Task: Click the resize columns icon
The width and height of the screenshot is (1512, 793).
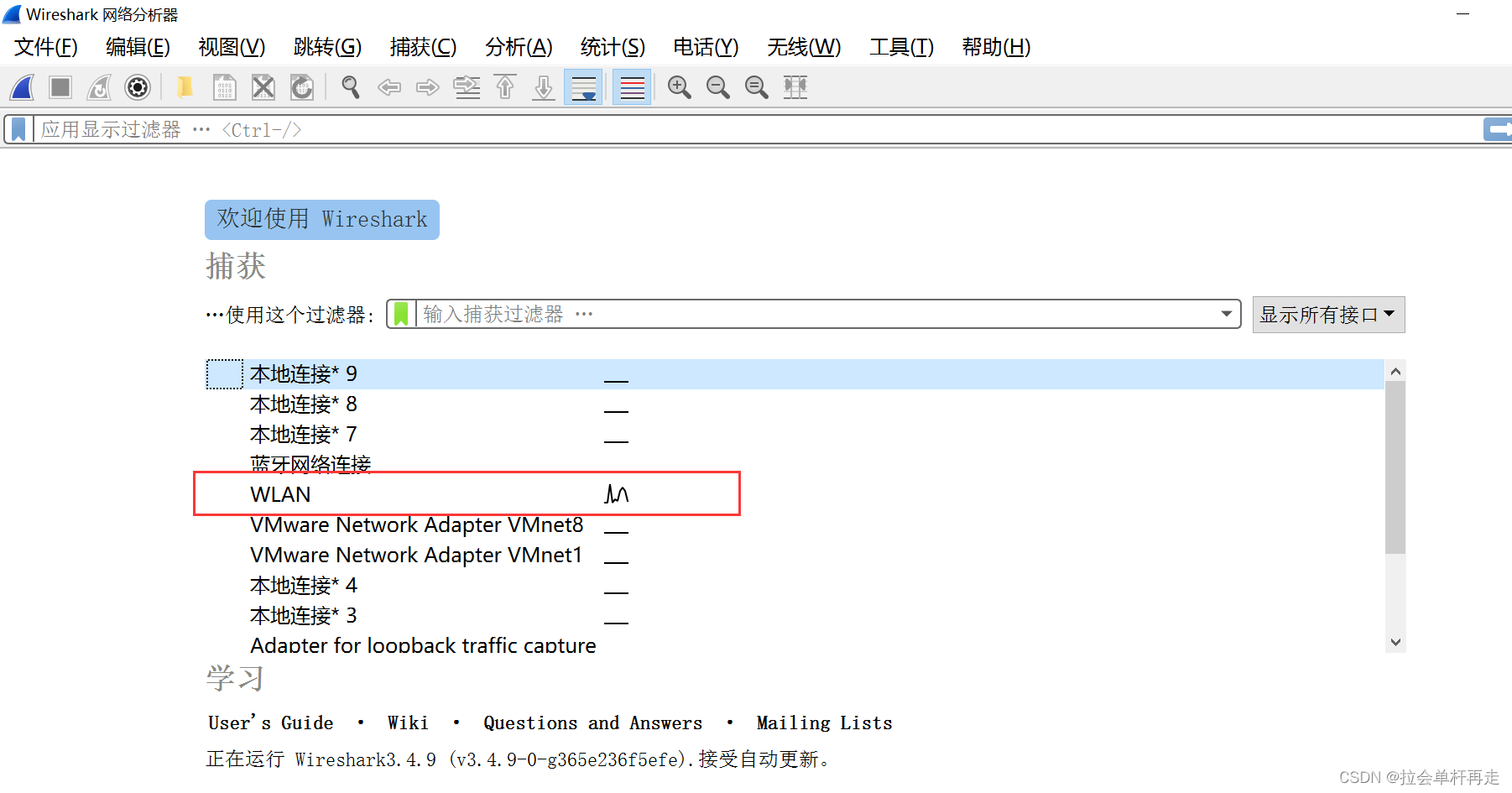Action: [x=795, y=87]
